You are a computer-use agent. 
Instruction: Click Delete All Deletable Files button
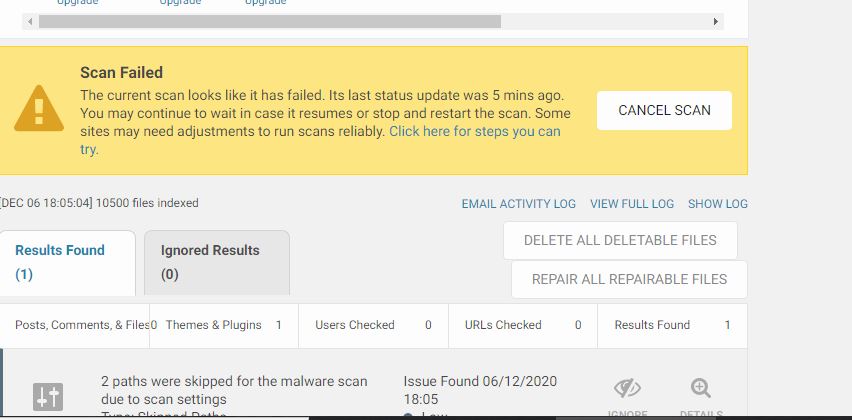620,240
